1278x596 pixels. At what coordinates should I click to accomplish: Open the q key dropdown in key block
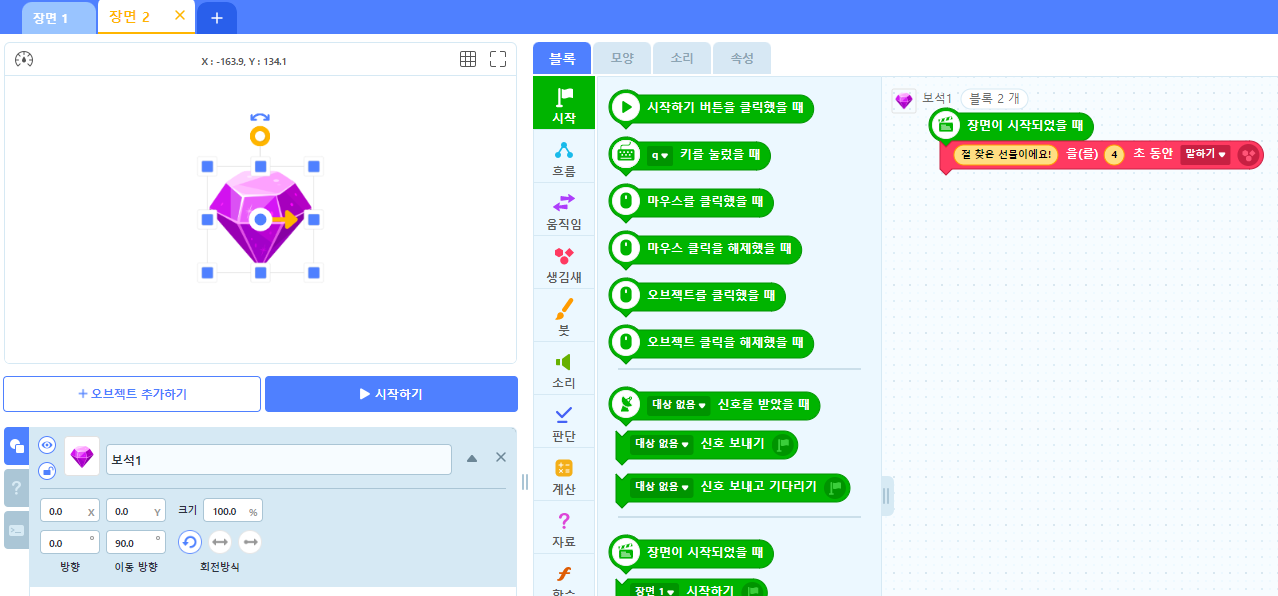(x=658, y=155)
